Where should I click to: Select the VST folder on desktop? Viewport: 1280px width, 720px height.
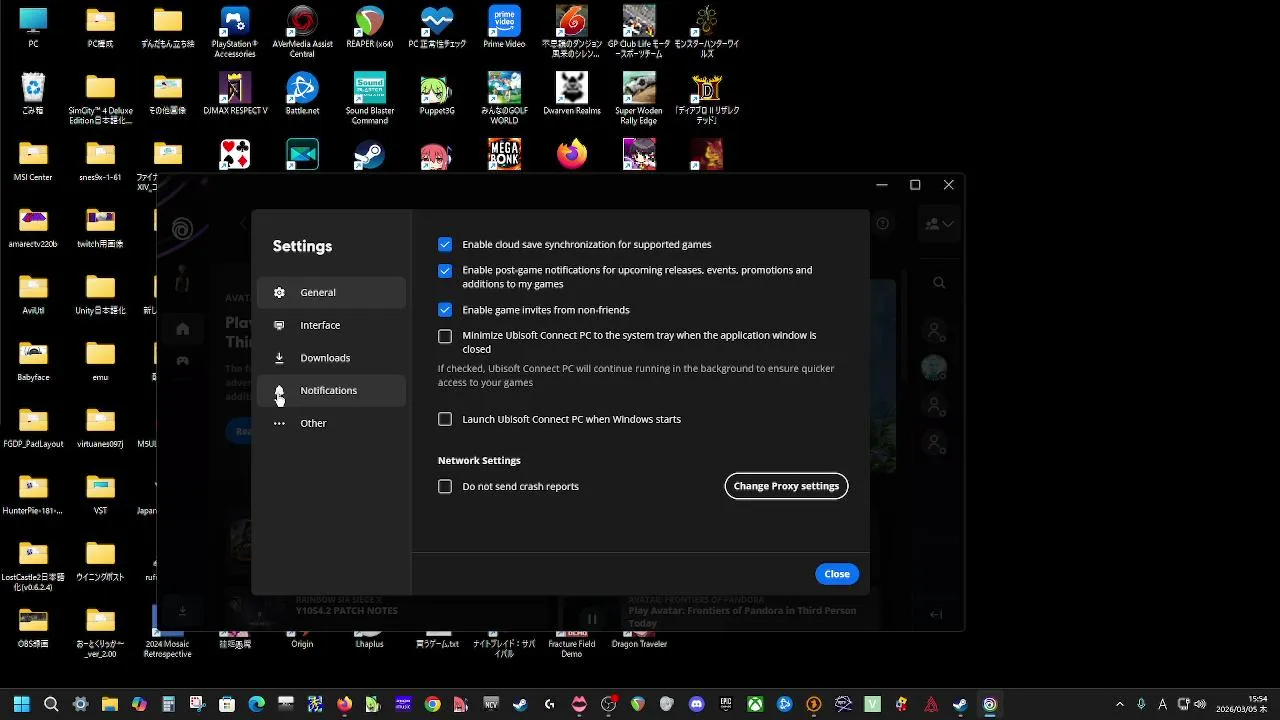[x=100, y=494]
